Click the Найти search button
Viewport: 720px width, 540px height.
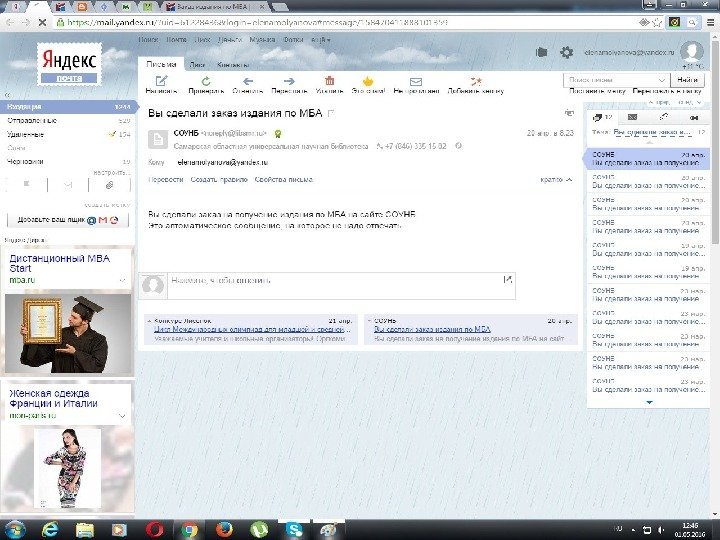[x=687, y=80]
